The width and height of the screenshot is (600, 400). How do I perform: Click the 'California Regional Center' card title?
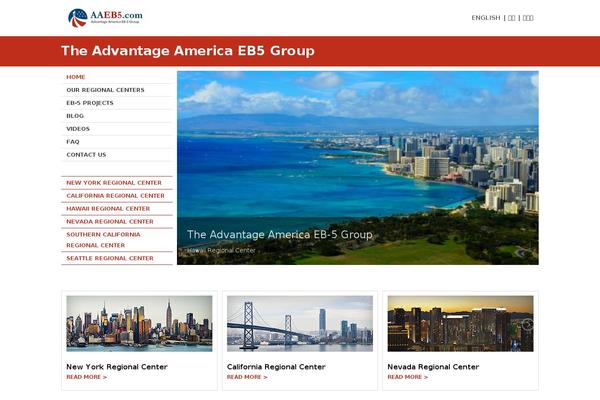(276, 367)
